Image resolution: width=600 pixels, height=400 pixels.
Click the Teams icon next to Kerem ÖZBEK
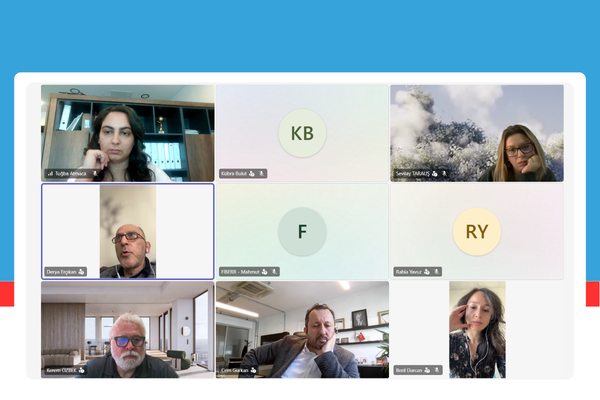[x=81, y=370]
